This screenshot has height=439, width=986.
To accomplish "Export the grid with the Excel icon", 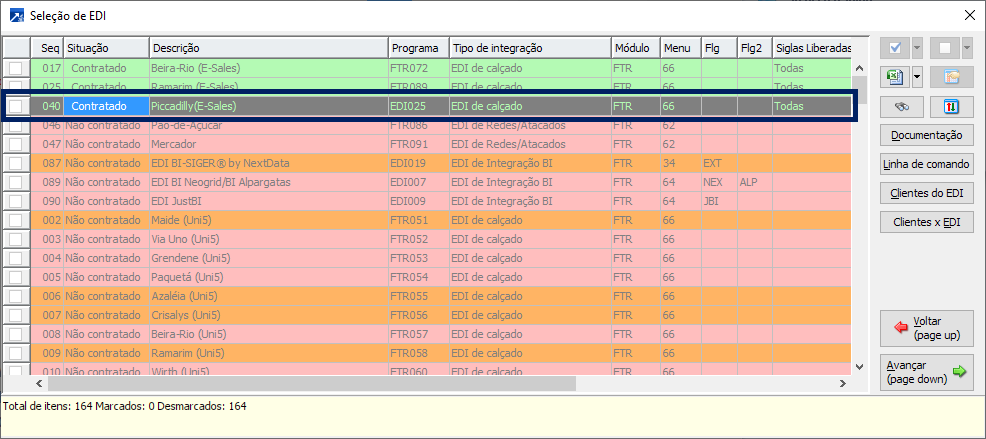I will click(895, 77).
